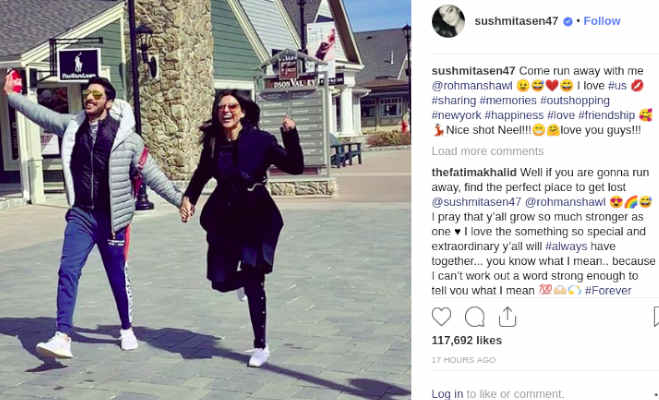Open comments with the speech bubble icon
This screenshot has height=400, width=659.
click(x=474, y=317)
